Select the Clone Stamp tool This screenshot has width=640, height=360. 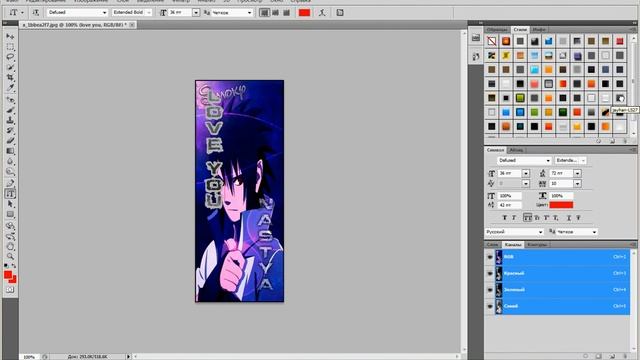10,120
